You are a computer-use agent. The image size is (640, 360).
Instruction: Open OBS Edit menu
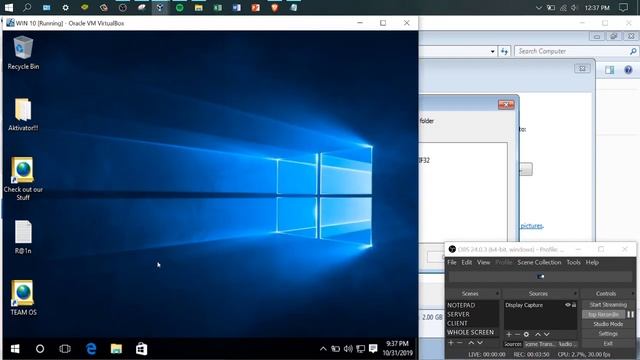coord(467,262)
